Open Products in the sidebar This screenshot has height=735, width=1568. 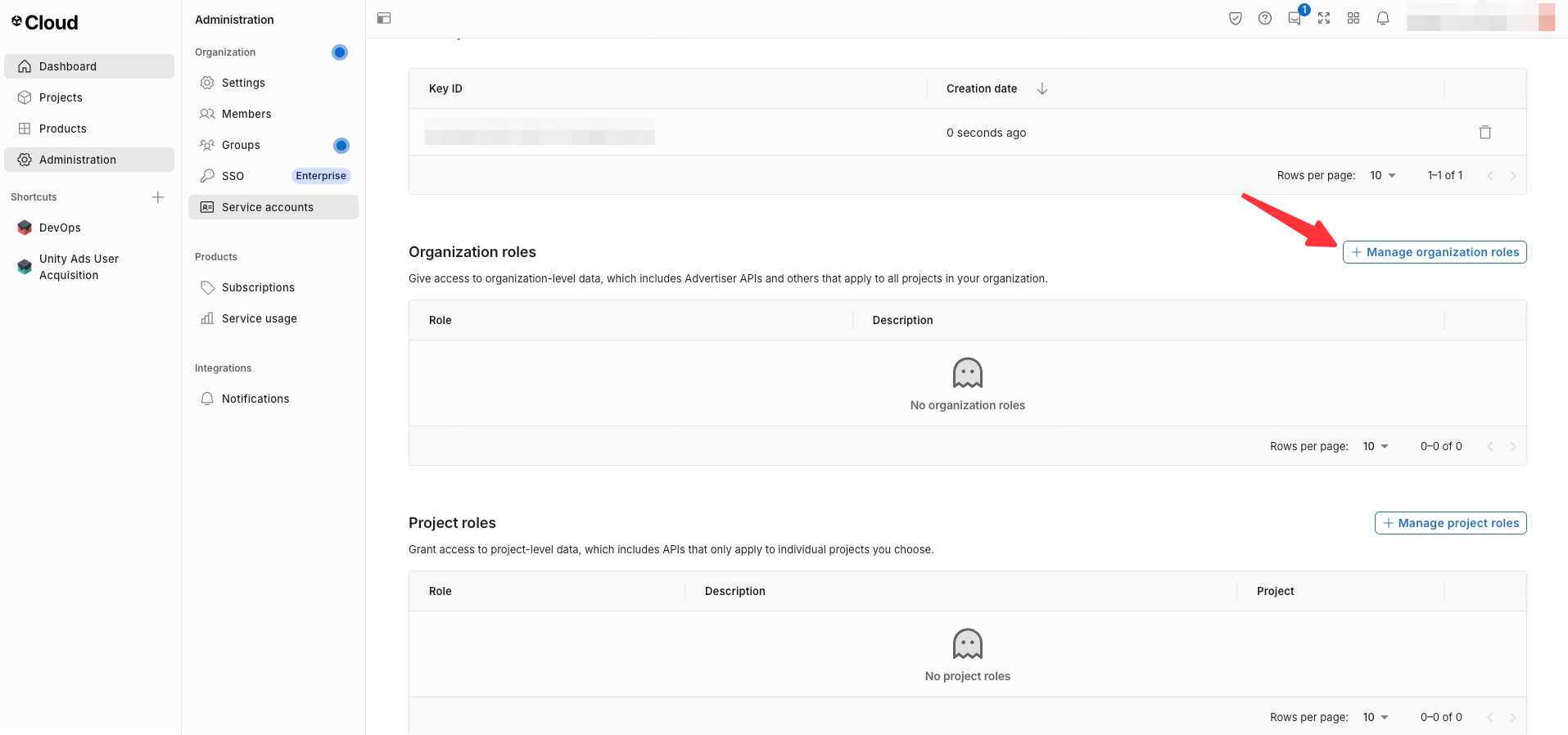point(89,129)
